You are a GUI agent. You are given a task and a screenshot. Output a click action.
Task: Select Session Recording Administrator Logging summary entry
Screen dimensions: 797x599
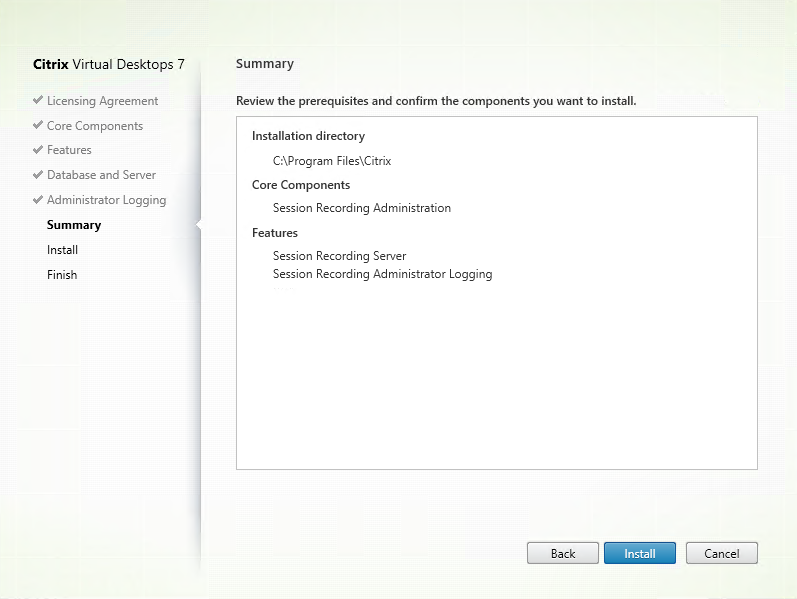click(382, 274)
